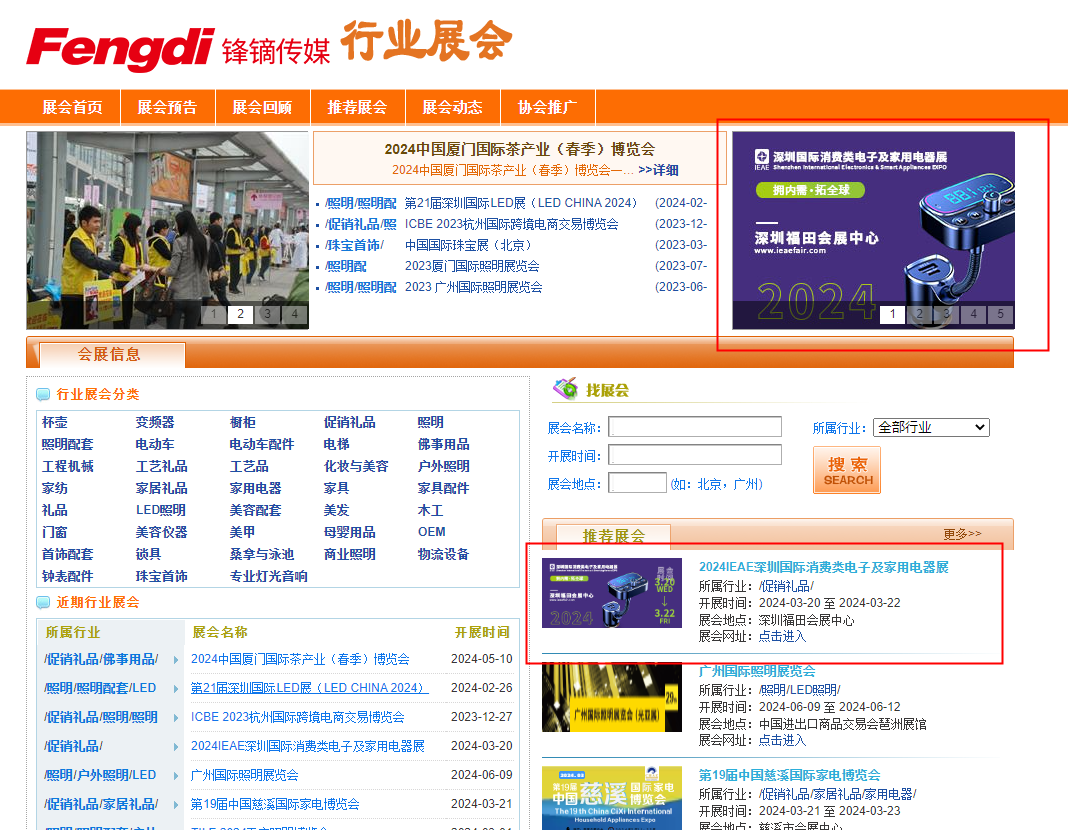Viewport: 1068px width, 830px height.
Task: Click 点击进入 for the 2024IEAE exhibition
Action: [x=782, y=637]
